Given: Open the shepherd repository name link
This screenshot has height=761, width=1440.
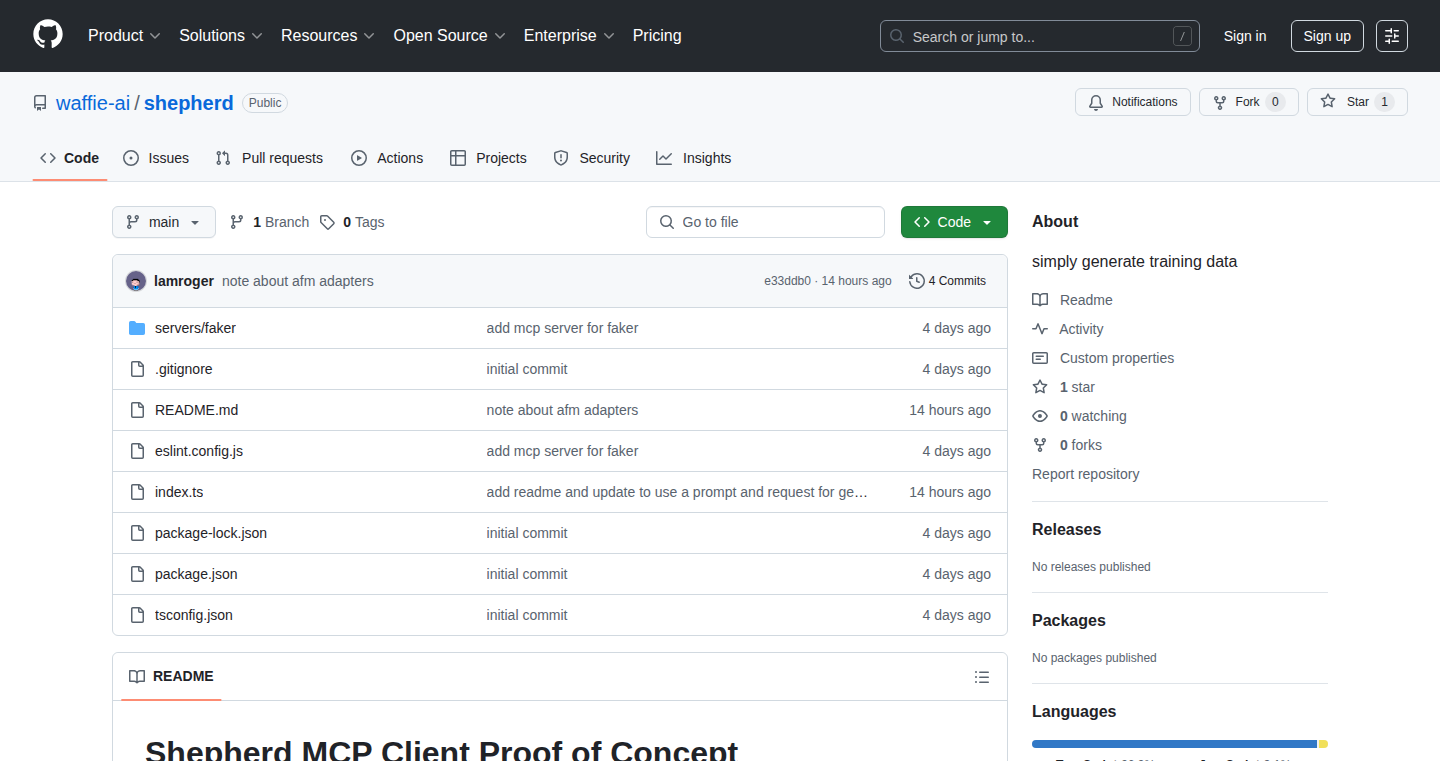Looking at the screenshot, I should click(189, 103).
